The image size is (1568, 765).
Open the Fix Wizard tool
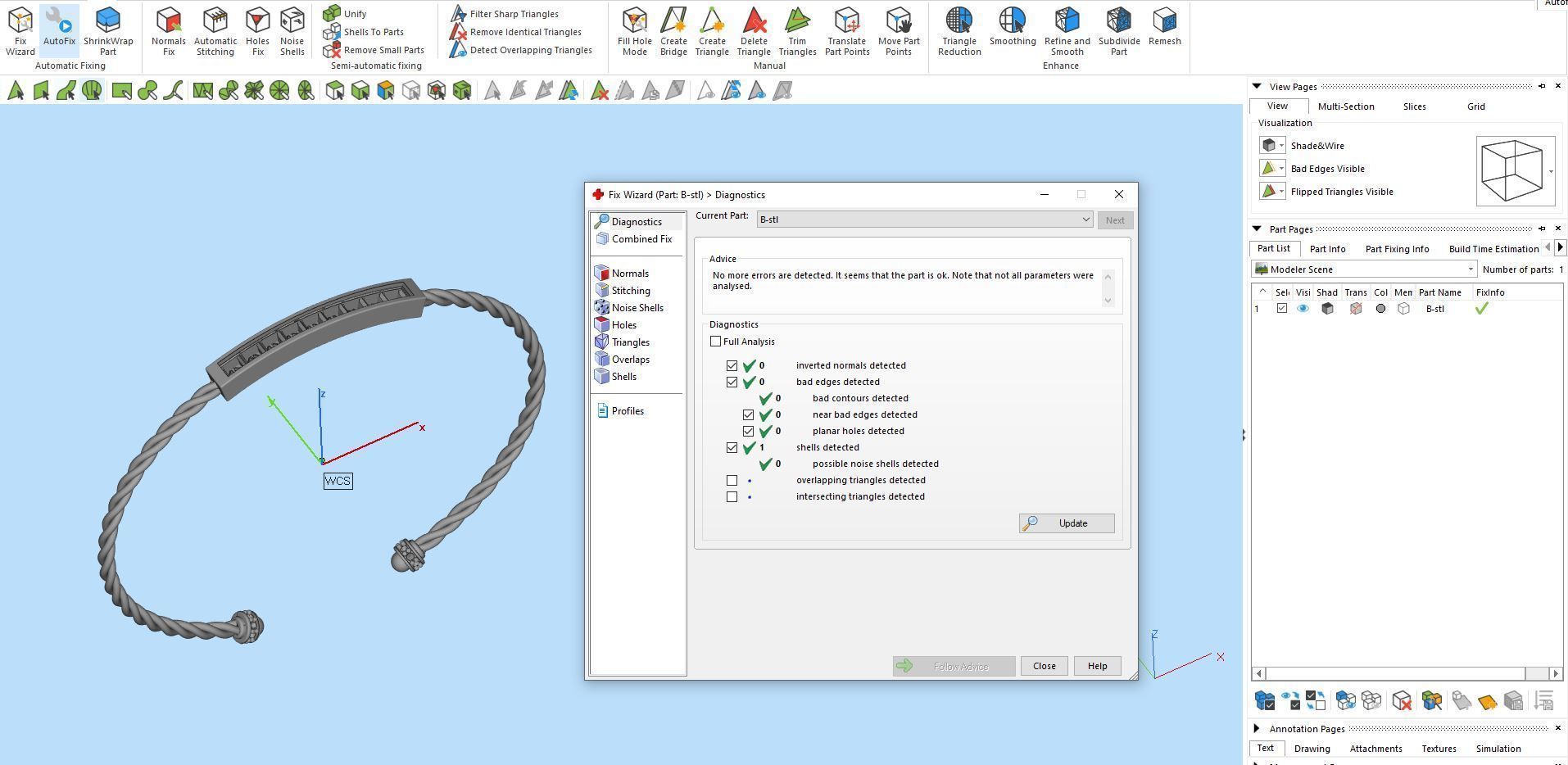pyautogui.click(x=20, y=31)
